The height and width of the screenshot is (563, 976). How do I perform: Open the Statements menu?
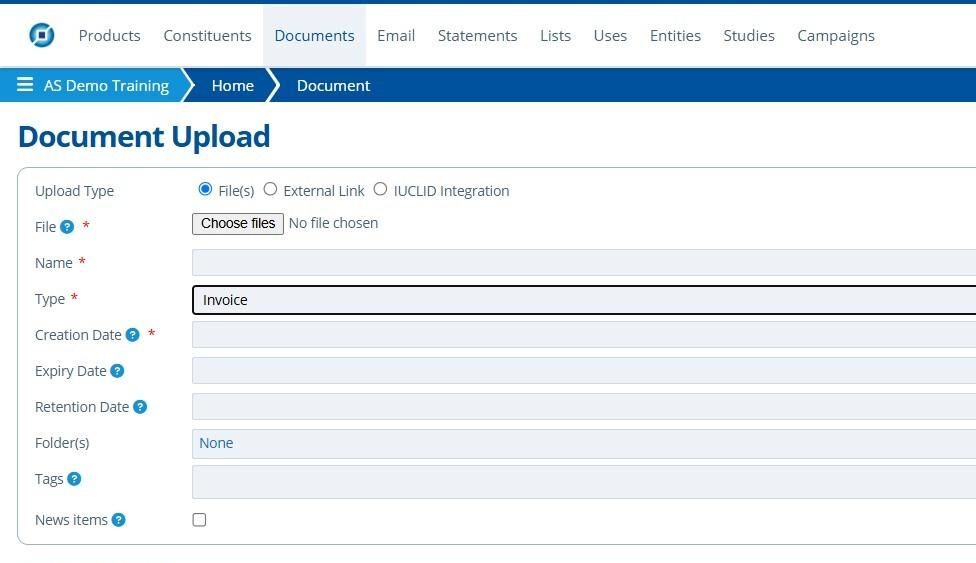point(477,35)
